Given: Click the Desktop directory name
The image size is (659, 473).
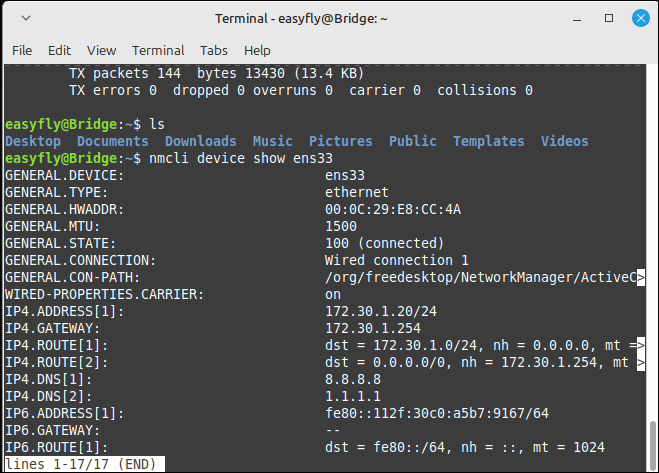Looking at the screenshot, I should [x=33, y=141].
